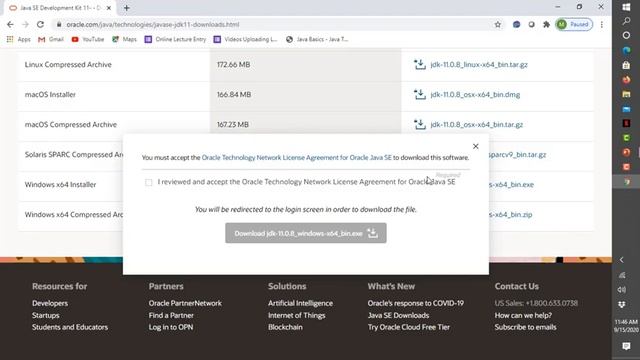Open Java Basics bookmark
This screenshot has width=640, height=360.
(317, 39)
